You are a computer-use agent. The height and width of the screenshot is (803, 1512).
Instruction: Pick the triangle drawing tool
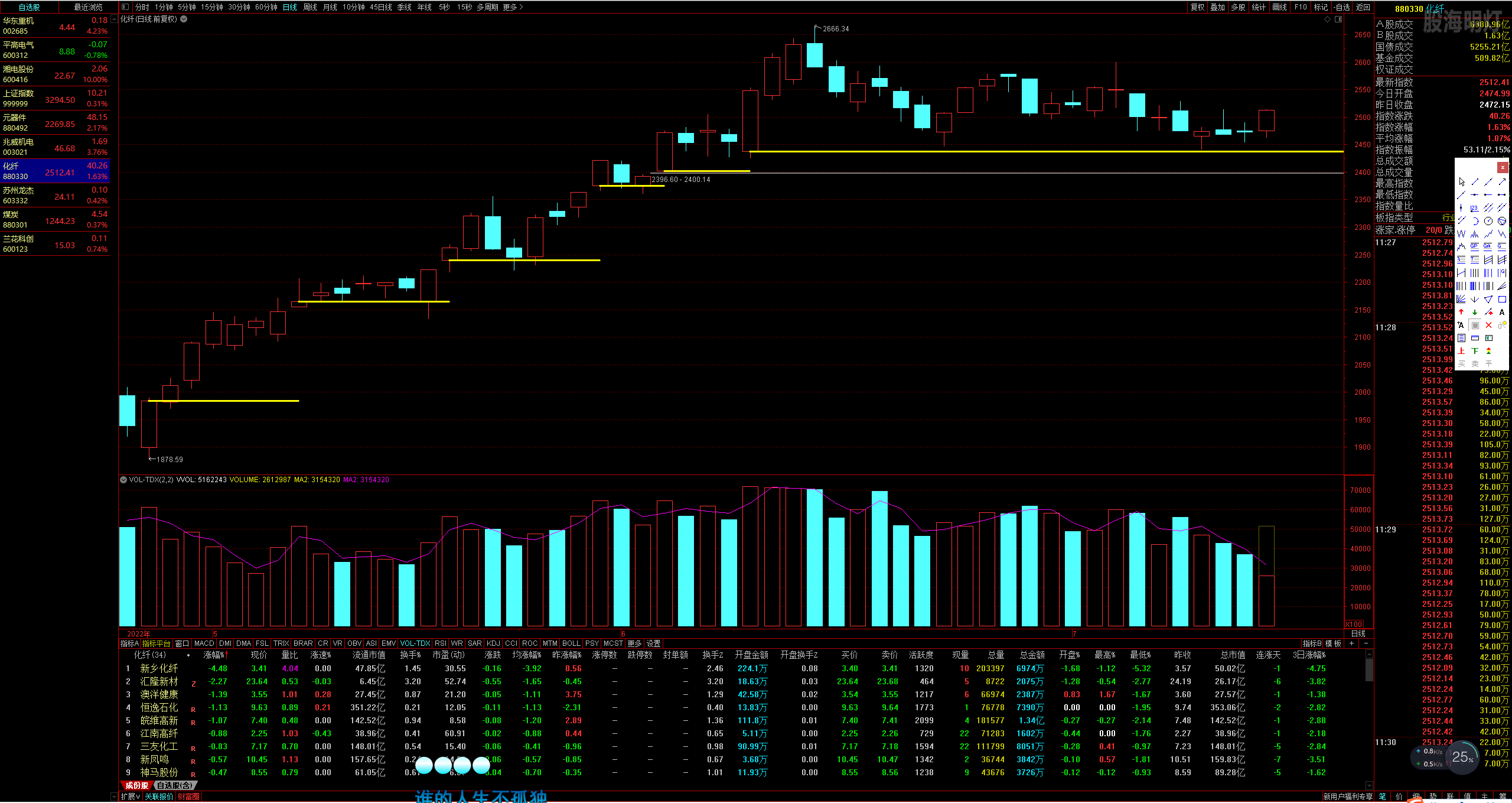click(x=1488, y=299)
